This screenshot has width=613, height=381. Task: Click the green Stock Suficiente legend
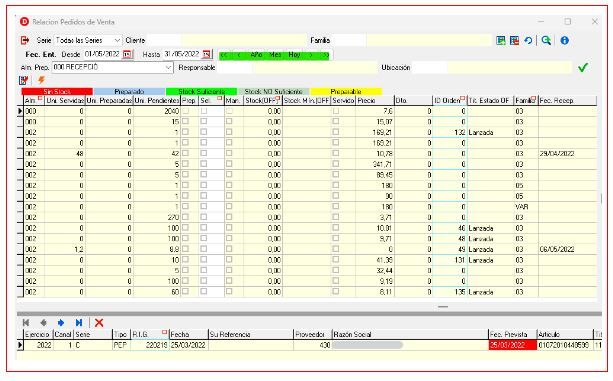pos(201,91)
